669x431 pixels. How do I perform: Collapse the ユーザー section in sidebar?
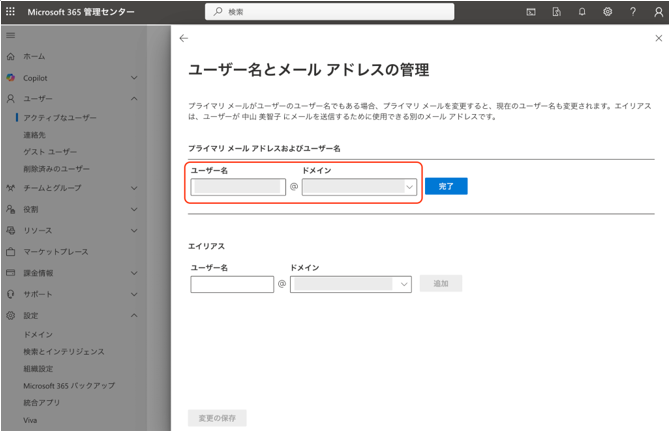tap(134, 99)
